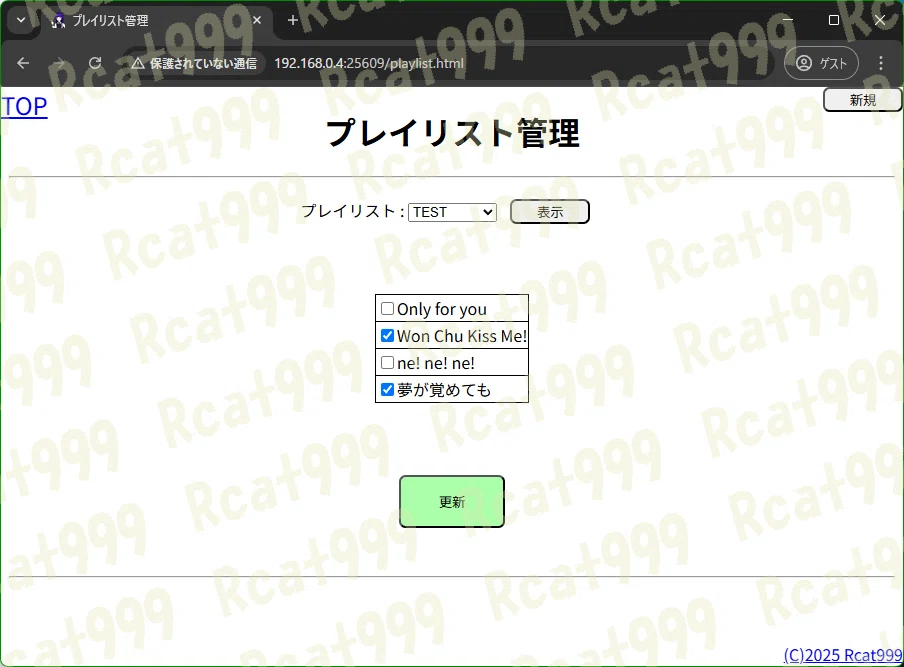Click the プレイリスト管理 heading
Screen dimensions: 904x667
point(453,133)
